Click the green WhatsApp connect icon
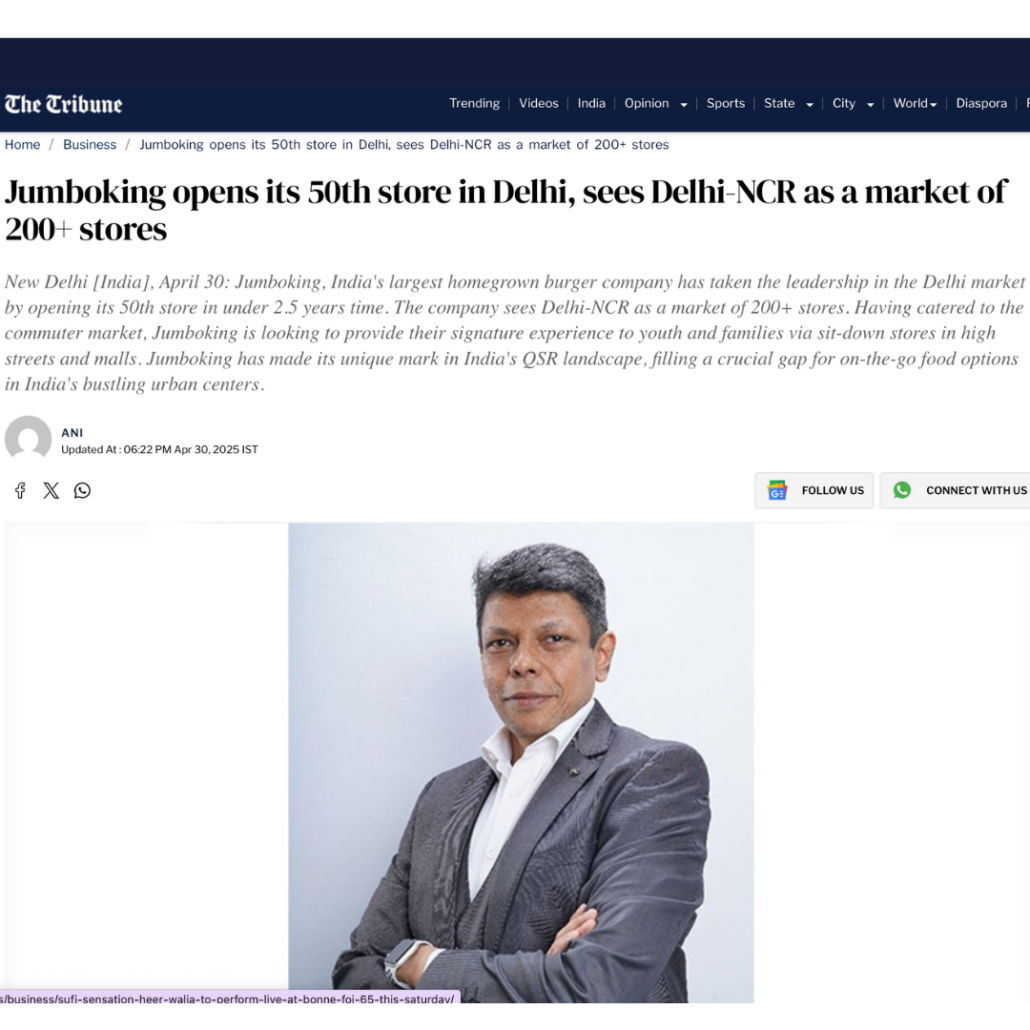The width and height of the screenshot is (1030, 1030). click(902, 490)
